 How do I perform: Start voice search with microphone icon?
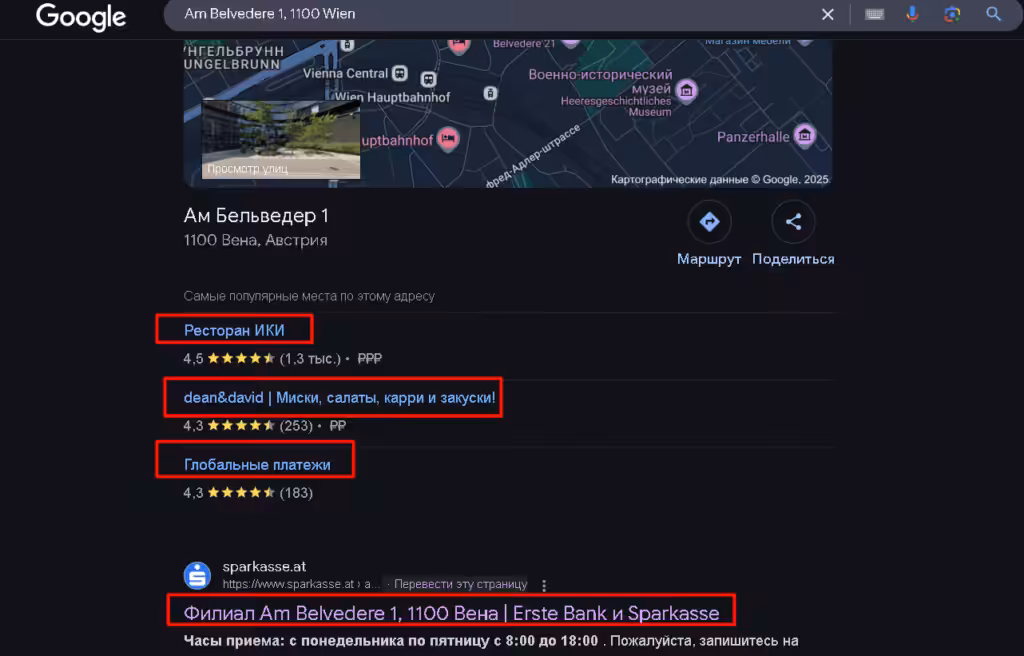pyautogui.click(x=912, y=14)
